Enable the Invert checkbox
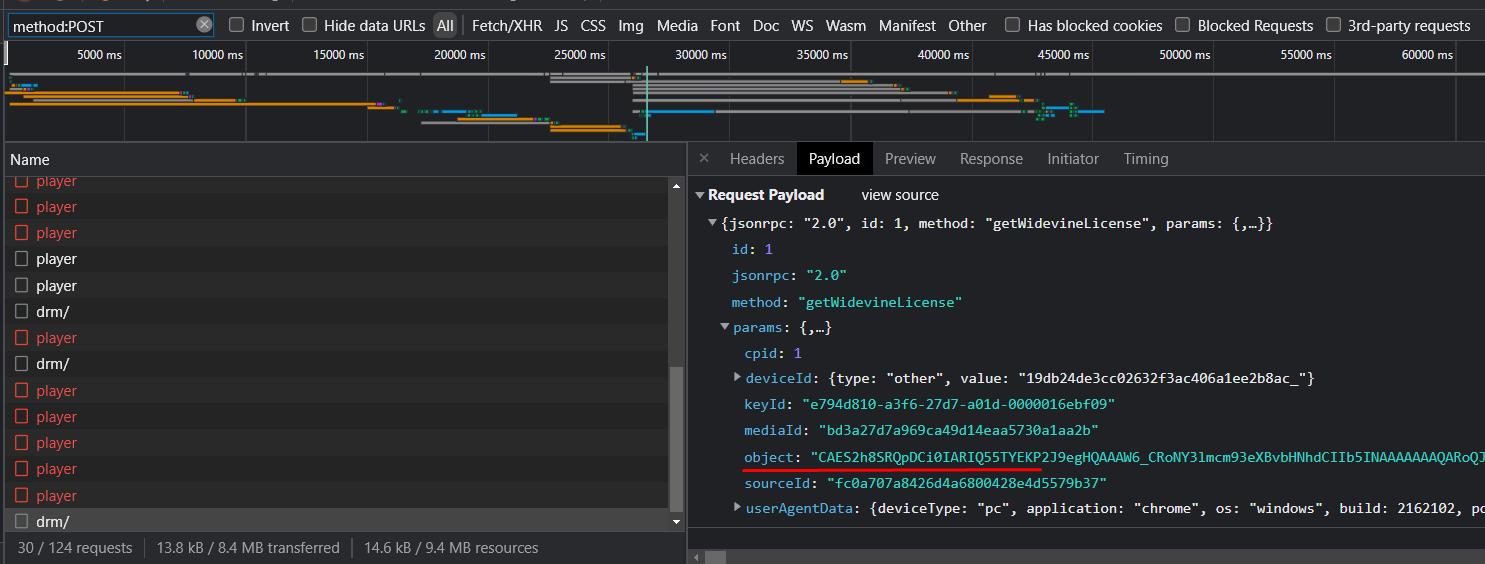This screenshot has width=1485, height=564. (x=237, y=25)
